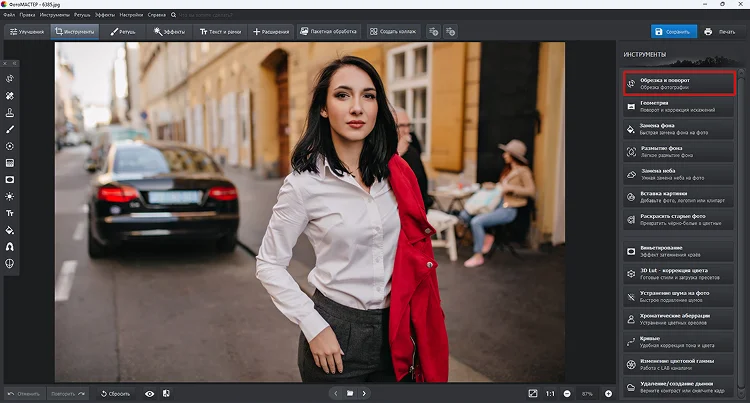This screenshot has width=750, height=403.
Task: Open the Вставка картинки tool
Action: (679, 197)
